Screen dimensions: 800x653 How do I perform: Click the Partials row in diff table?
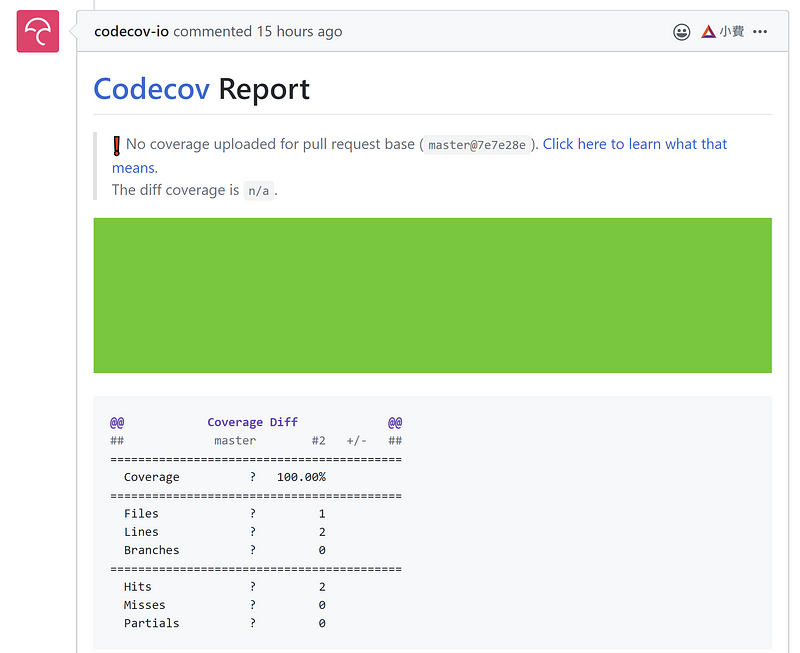pos(151,623)
